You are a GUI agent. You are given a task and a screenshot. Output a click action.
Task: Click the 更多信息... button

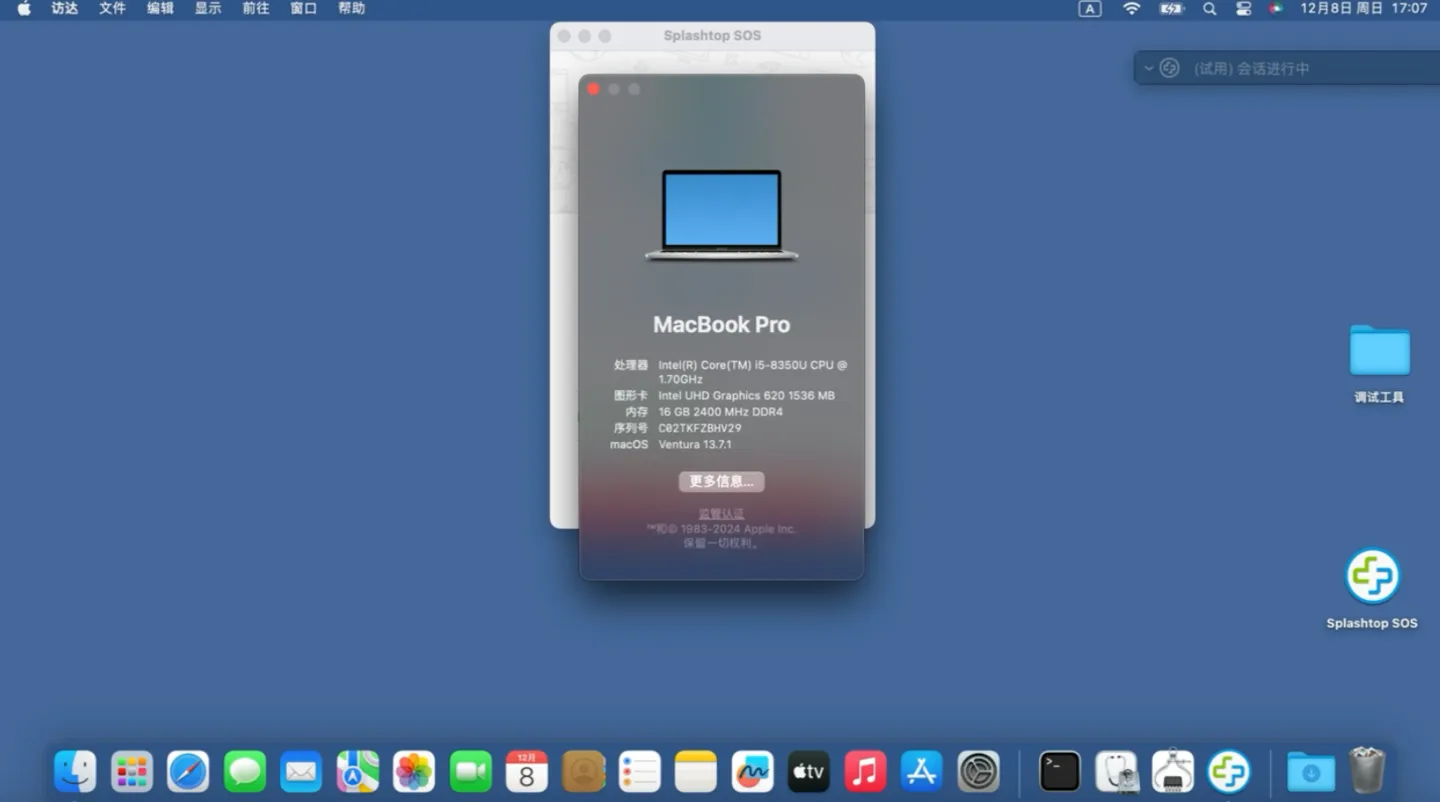pos(721,481)
